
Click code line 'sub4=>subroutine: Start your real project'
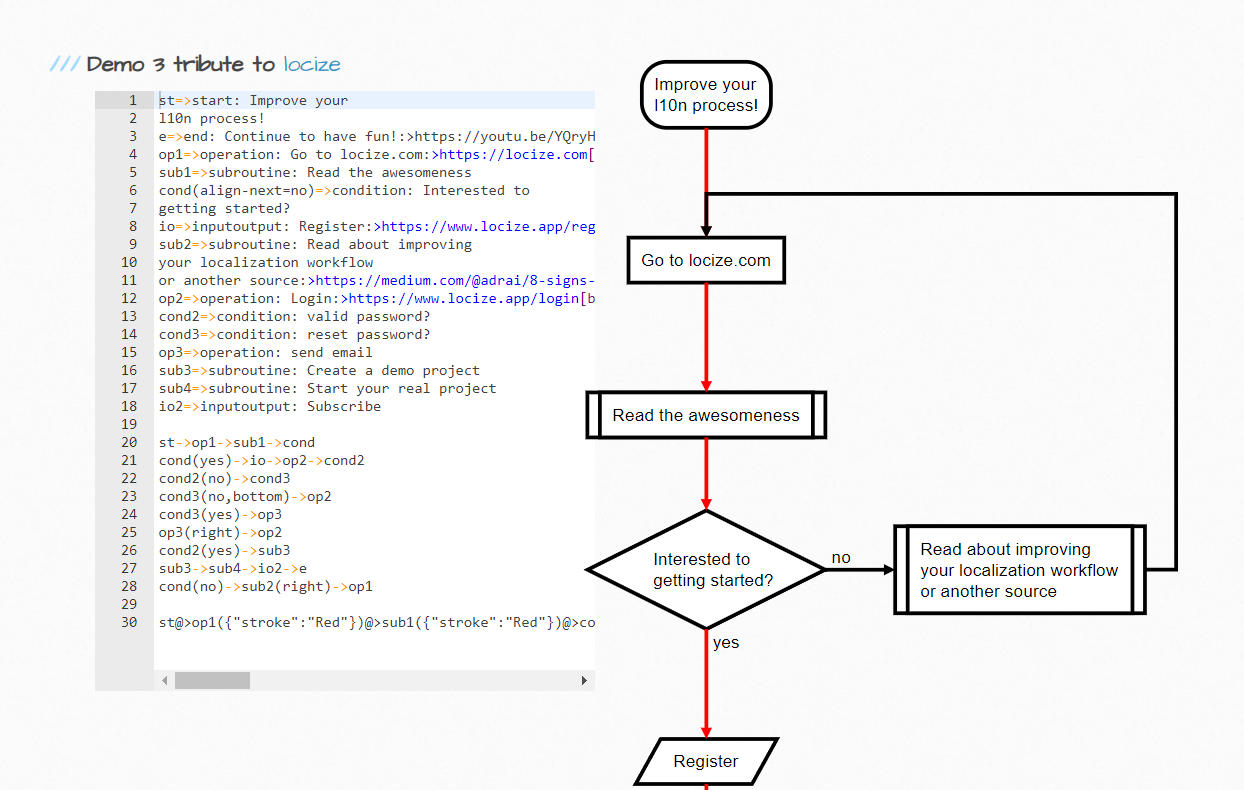pyautogui.click(x=328, y=388)
